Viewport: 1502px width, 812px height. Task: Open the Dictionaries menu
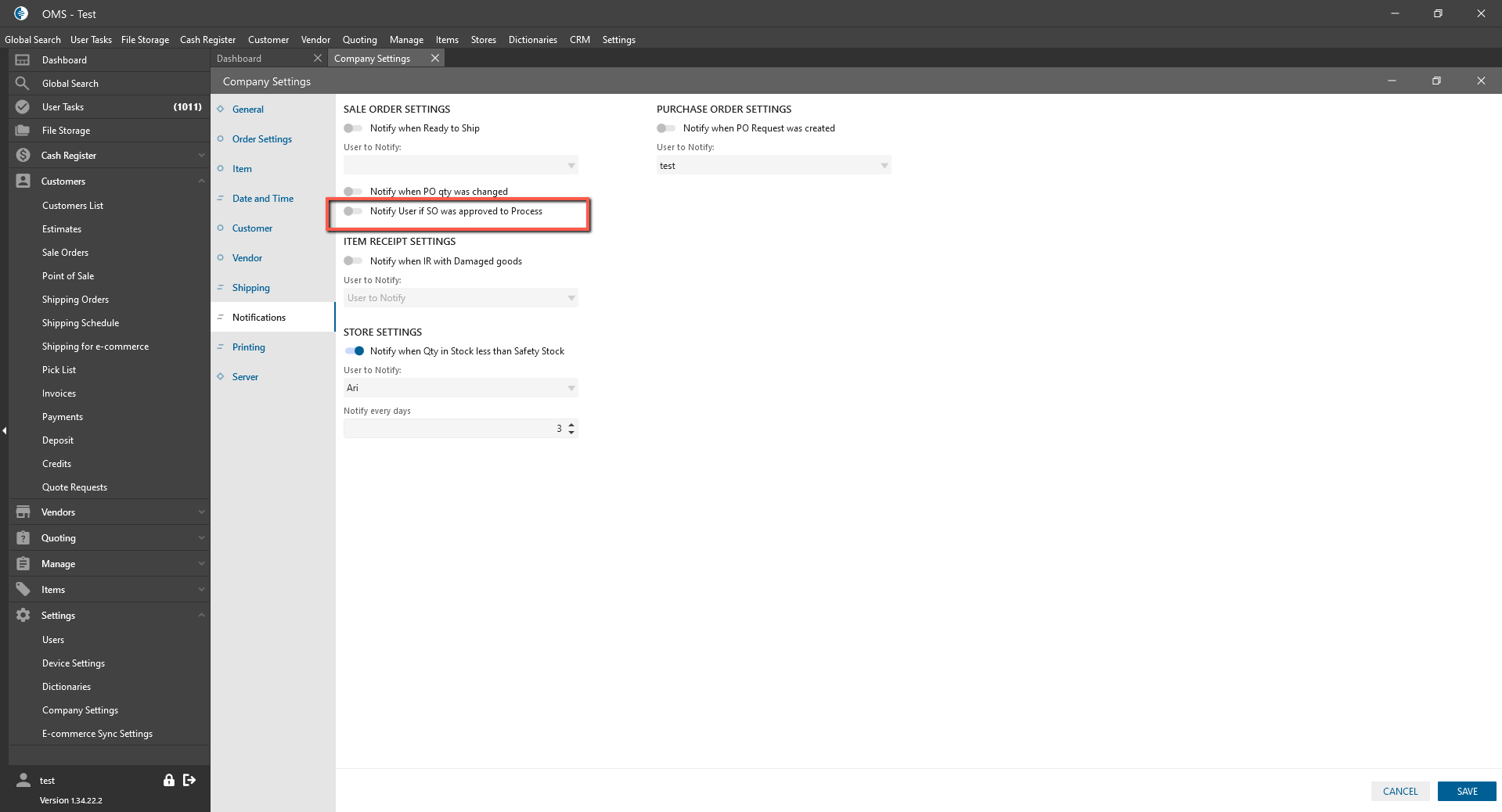click(x=532, y=40)
